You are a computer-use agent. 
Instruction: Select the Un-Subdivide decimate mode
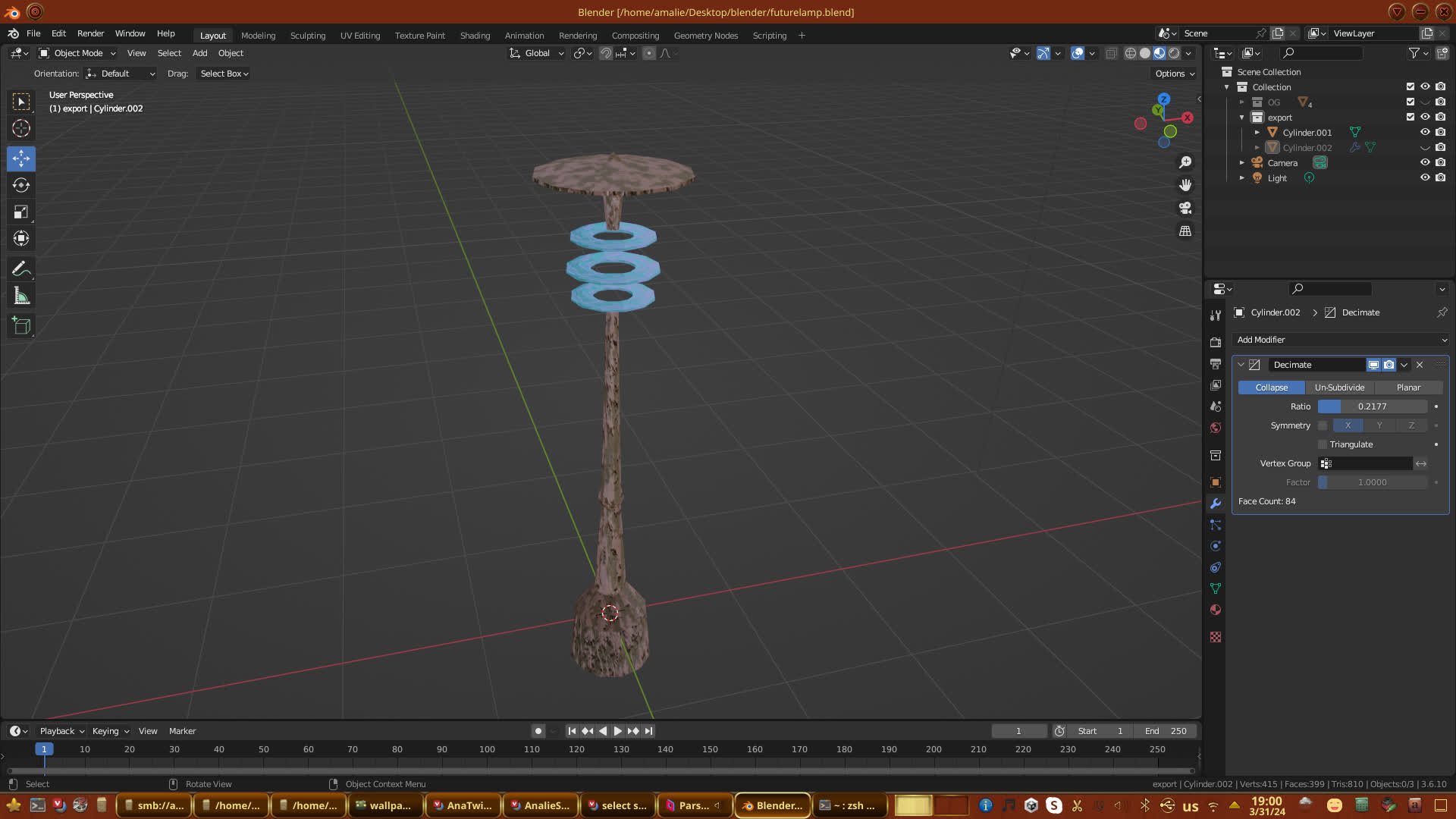[1339, 388]
